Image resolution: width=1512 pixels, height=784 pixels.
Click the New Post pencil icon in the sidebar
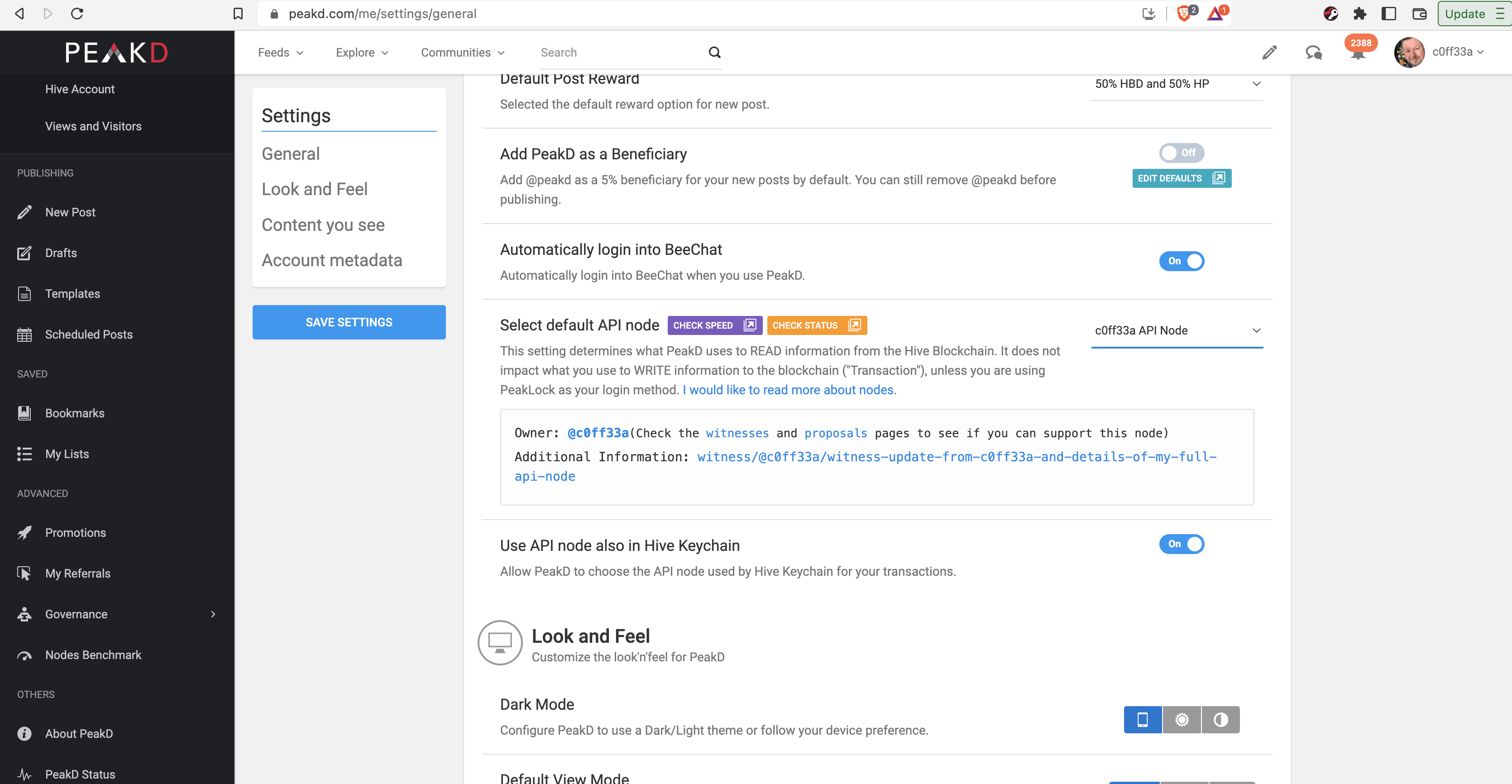click(24, 212)
